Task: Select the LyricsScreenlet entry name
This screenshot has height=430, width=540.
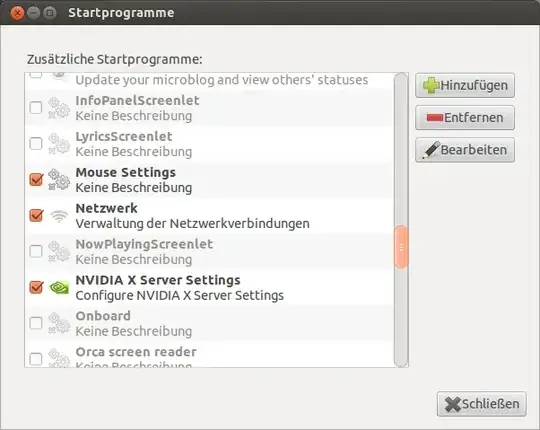Action: pyautogui.click(x=124, y=136)
